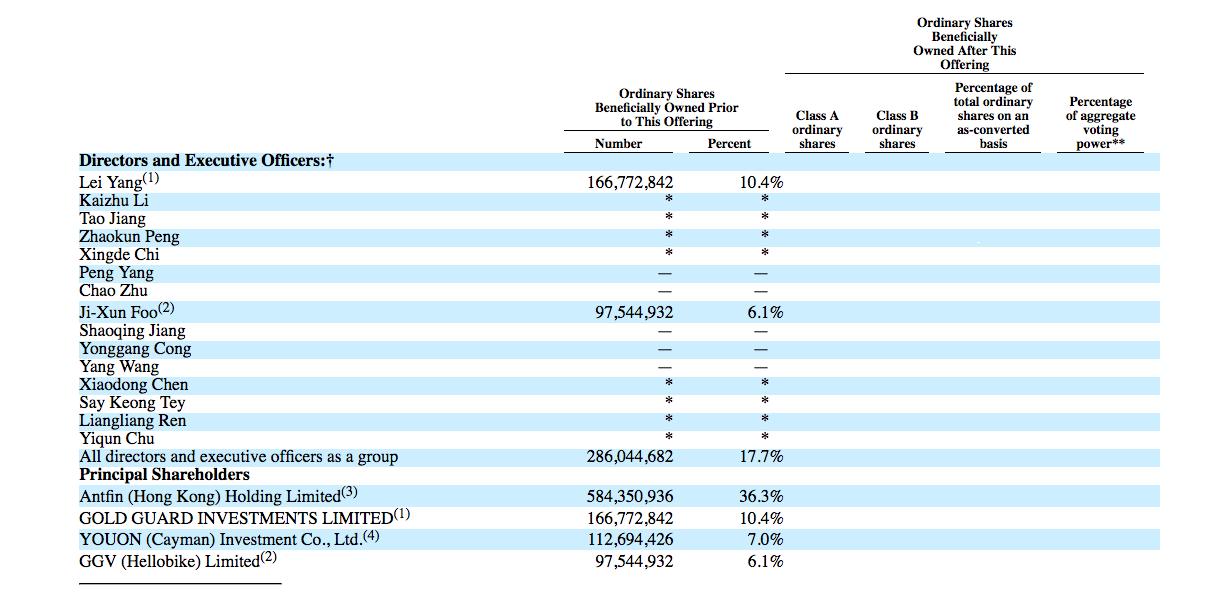This screenshot has width=1226, height=597.
Task: Click 'Class A ordinary shares' header
Action: point(817,130)
